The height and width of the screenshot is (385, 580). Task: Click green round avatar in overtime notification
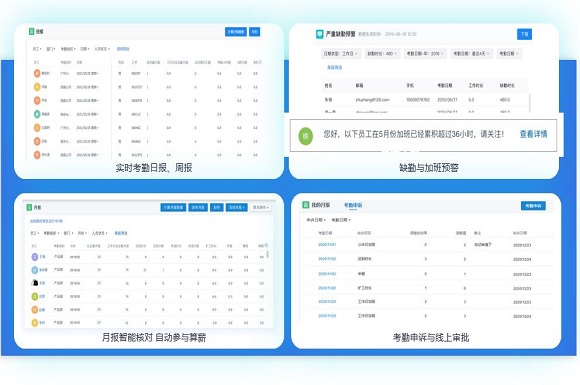(x=306, y=136)
